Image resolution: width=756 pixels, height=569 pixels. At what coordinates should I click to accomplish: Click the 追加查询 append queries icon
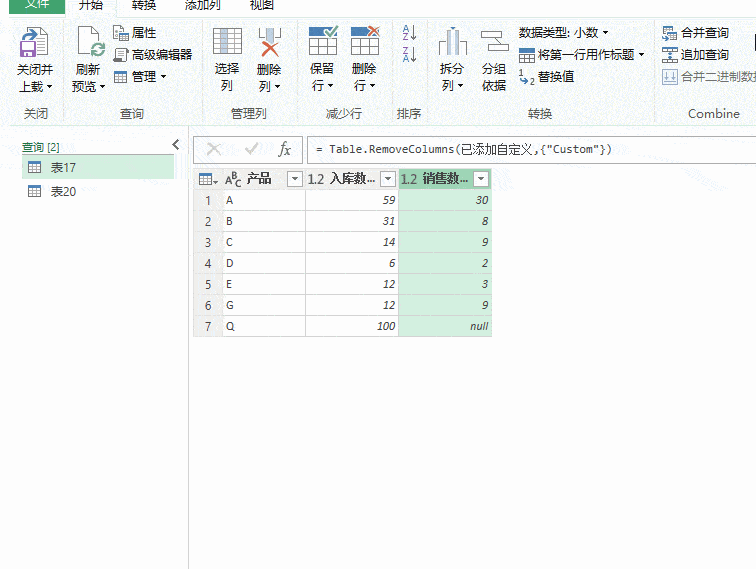669,54
